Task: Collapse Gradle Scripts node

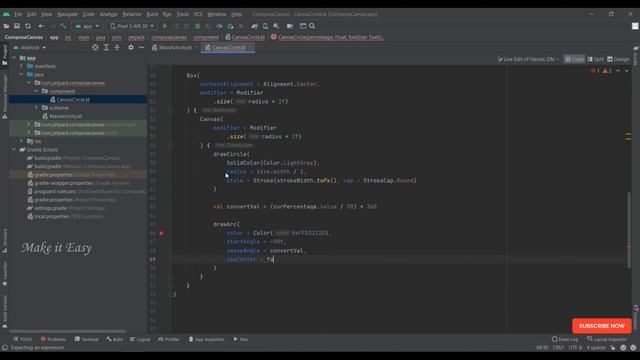Action: pyautogui.click(x=15, y=149)
